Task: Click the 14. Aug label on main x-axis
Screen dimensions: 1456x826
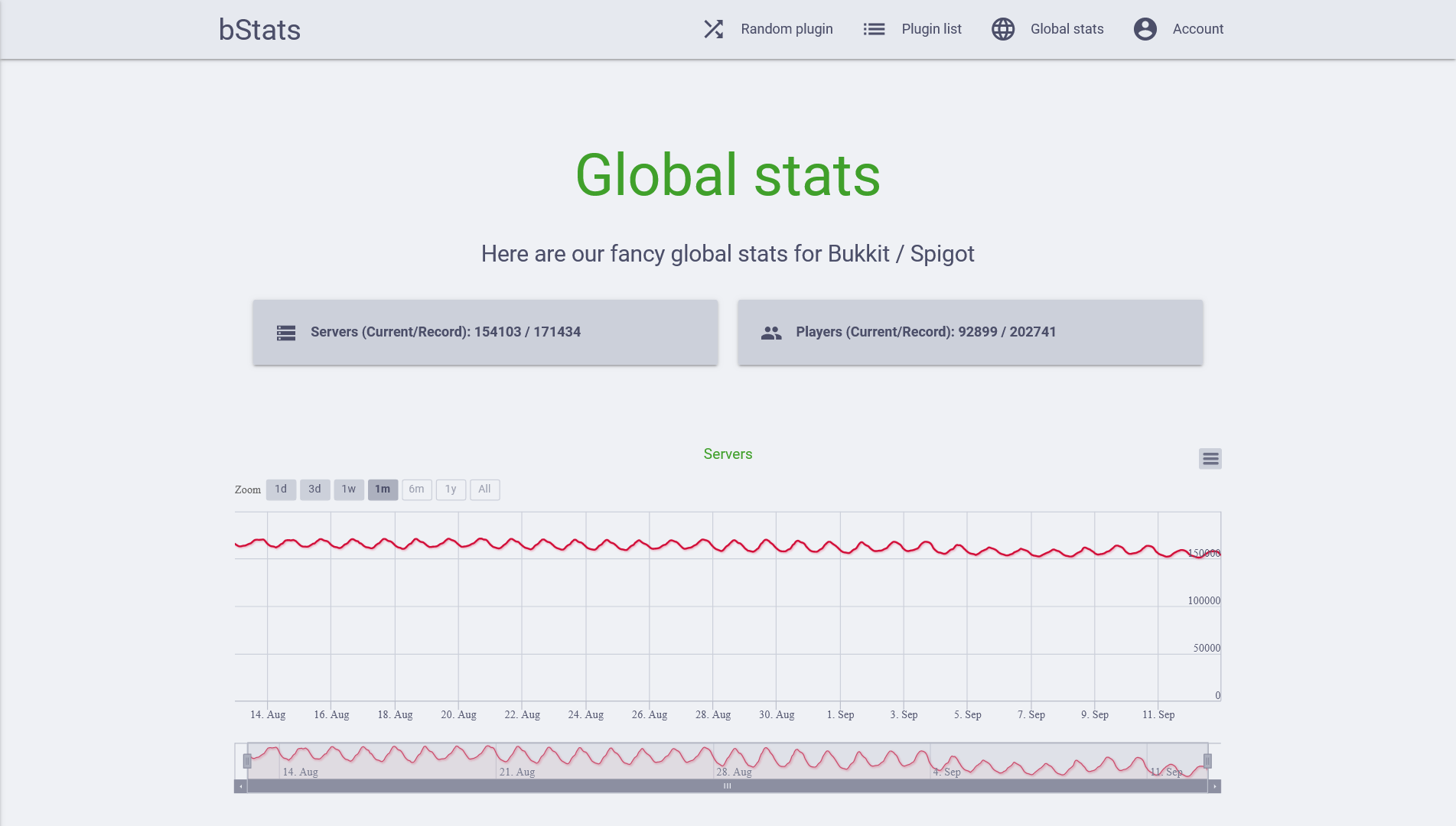Action: pyautogui.click(x=268, y=714)
